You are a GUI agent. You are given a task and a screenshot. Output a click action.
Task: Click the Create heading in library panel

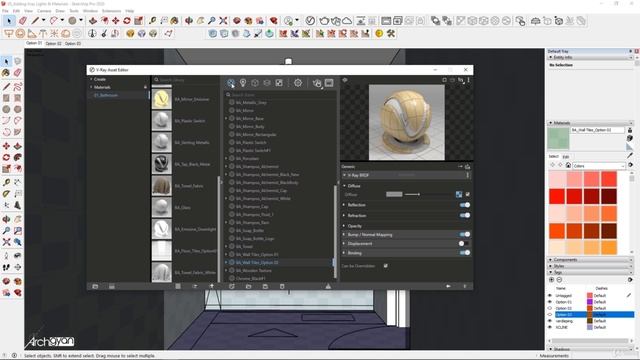coord(100,79)
